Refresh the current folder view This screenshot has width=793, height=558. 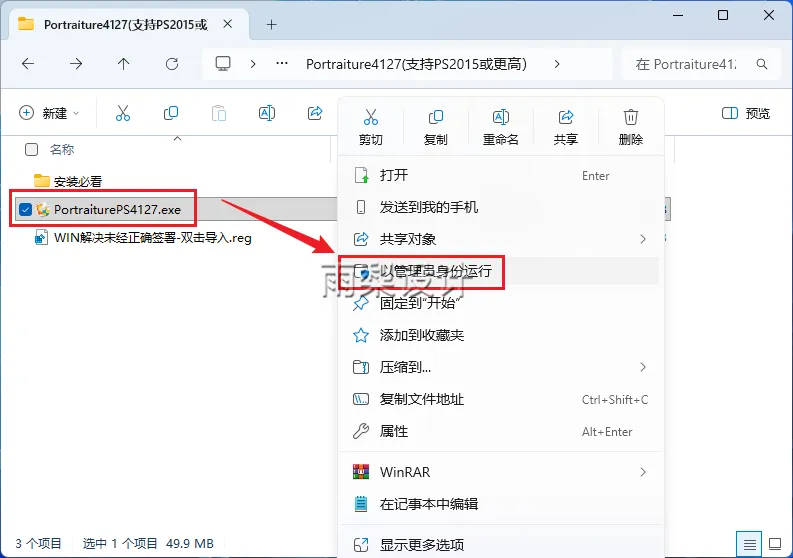click(172, 64)
